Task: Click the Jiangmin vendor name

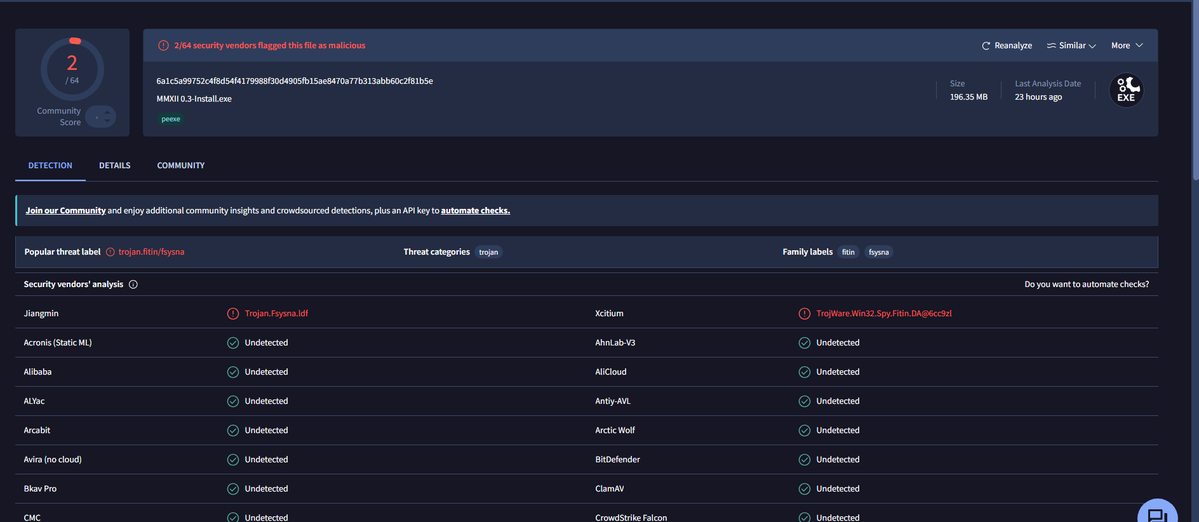Action: pos(41,313)
